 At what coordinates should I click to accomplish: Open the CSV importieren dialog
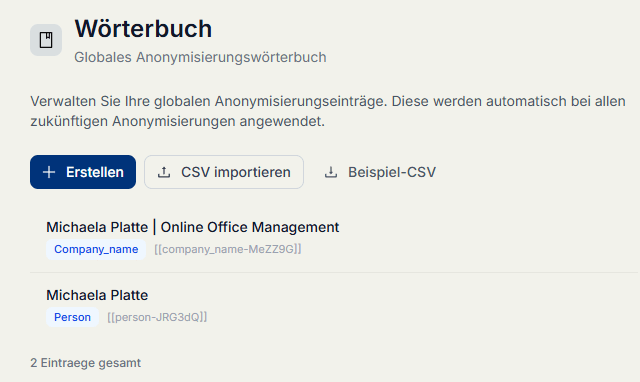(224, 172)
